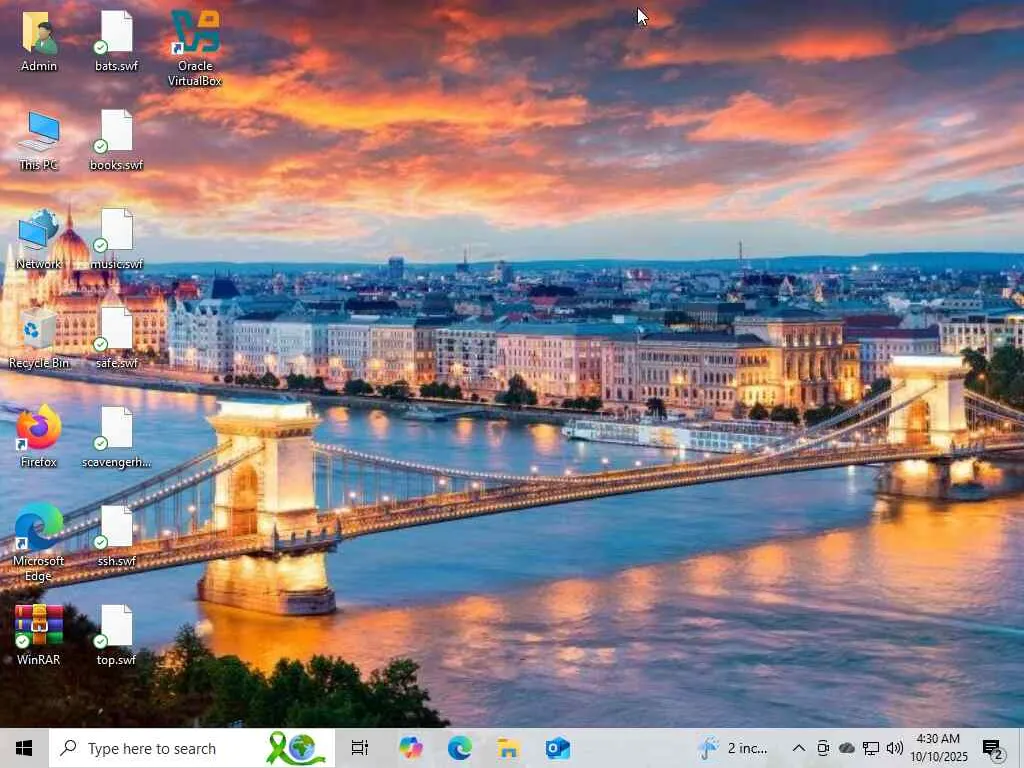Select the Recycle Bin icon
Screen dimensions: 1024x768
tap(39, 337)
